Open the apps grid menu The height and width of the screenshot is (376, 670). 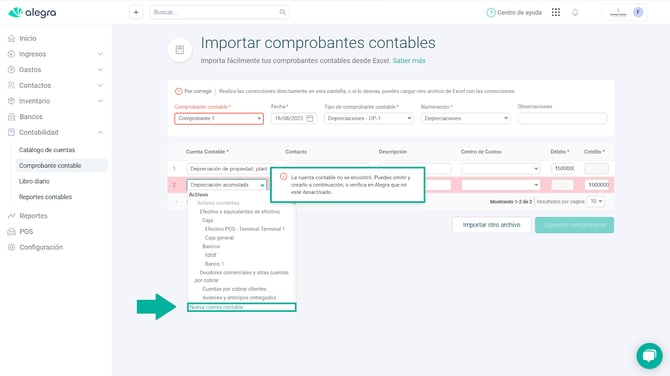point(555,12)
